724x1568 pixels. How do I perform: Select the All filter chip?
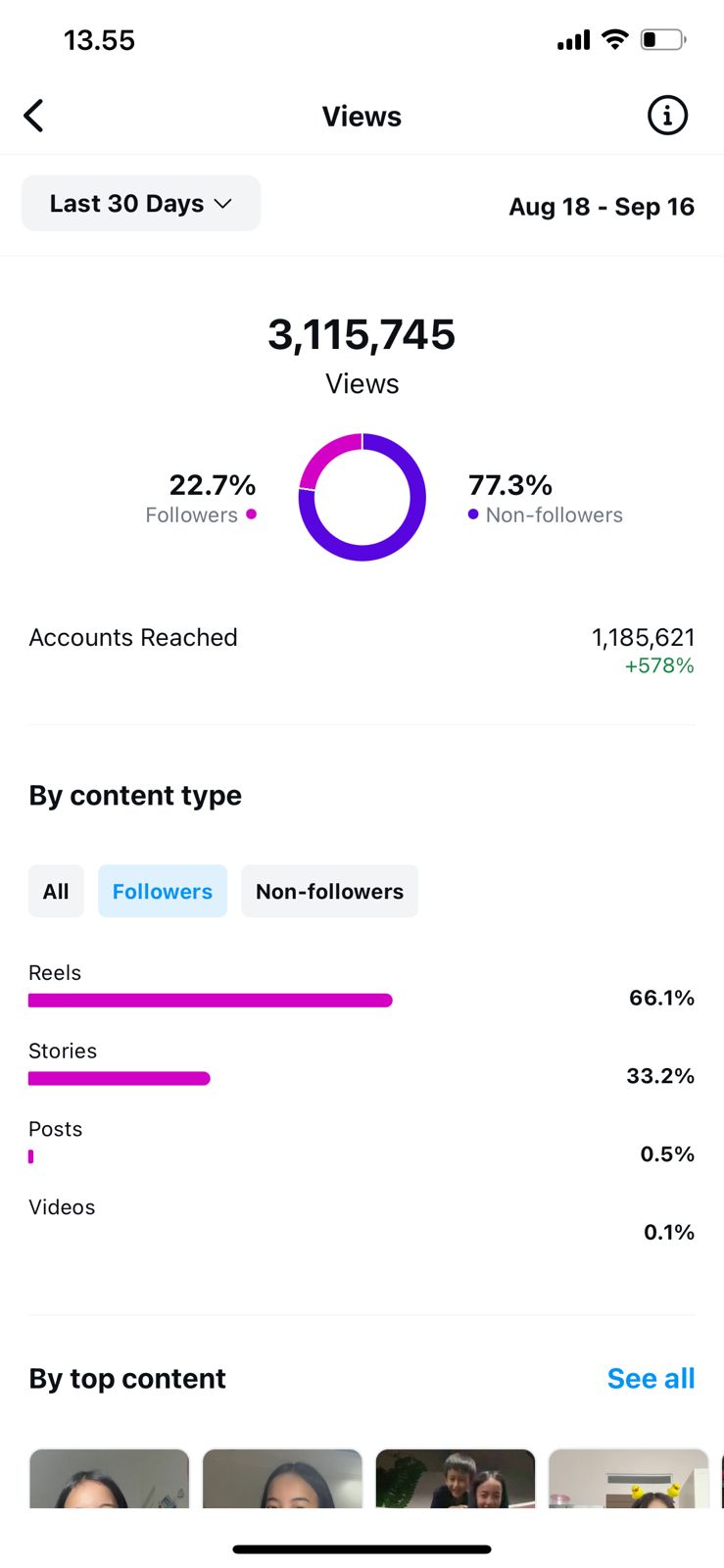coord(56,892)
